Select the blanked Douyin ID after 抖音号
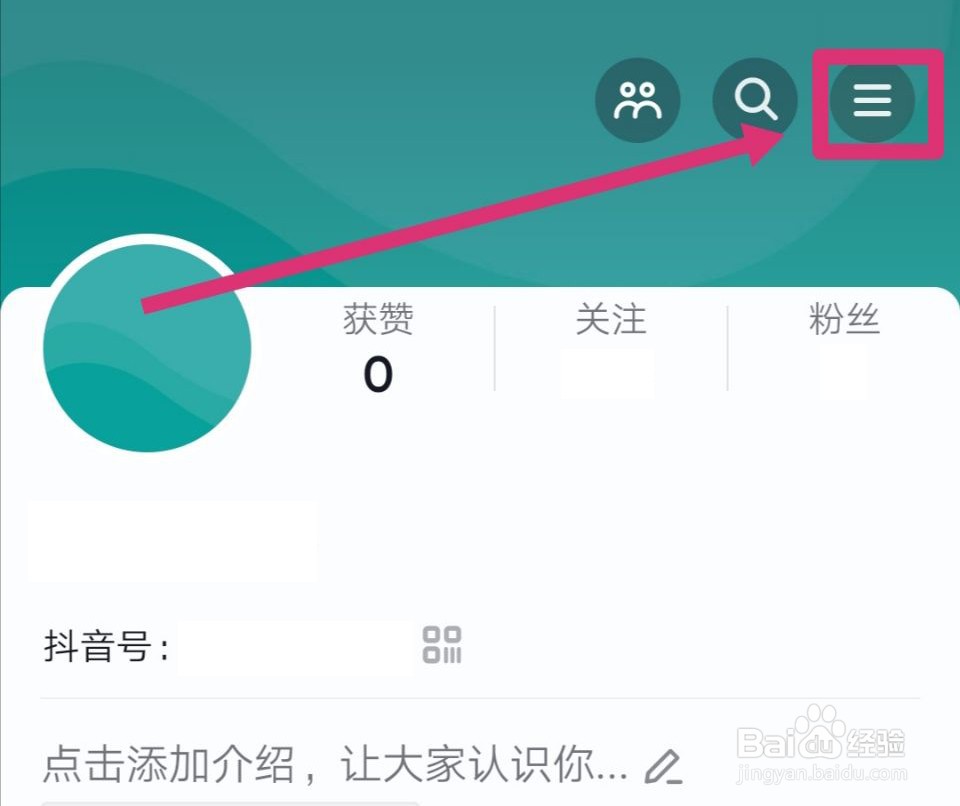 (x=295, y=647)
